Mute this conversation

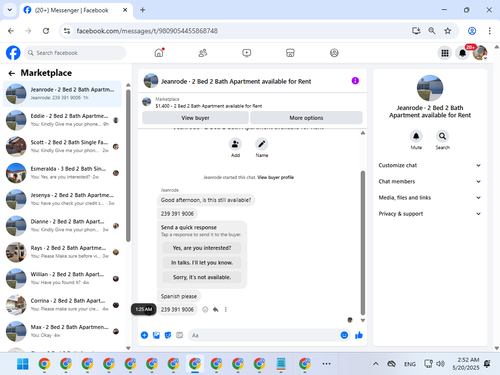tap(416, 136)
